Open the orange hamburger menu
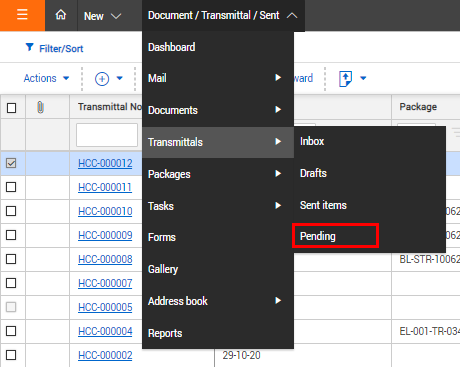Screen dimensions: 460x367 (22, 15)
